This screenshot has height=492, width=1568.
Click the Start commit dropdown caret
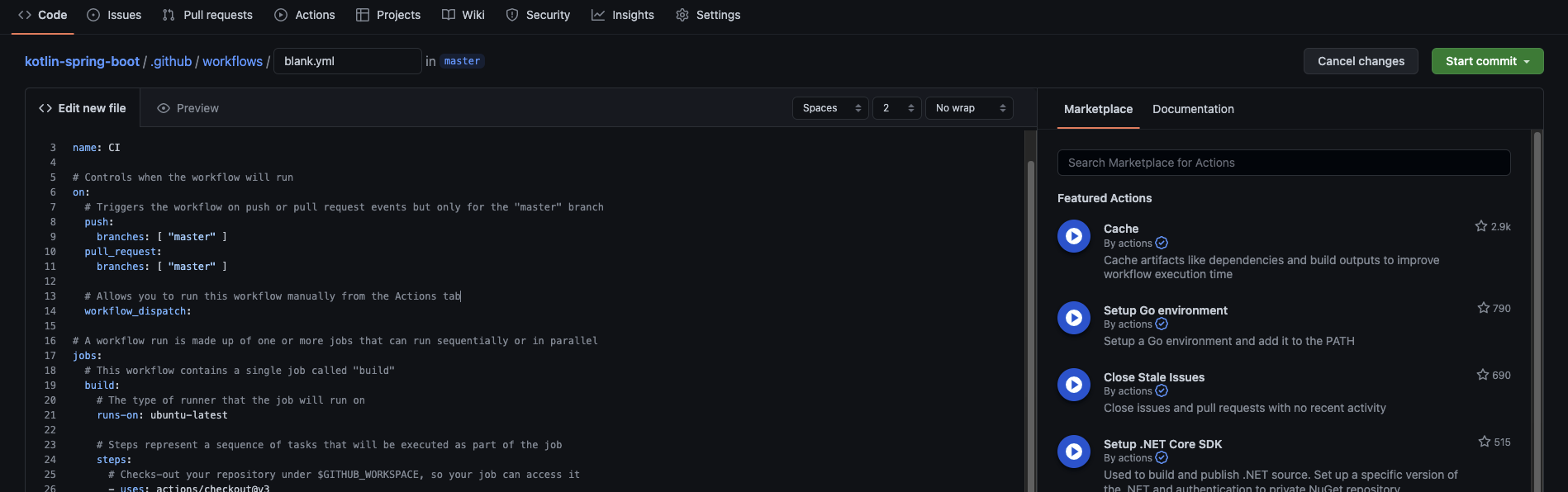pyautogui.click(x=1527, y=62)
